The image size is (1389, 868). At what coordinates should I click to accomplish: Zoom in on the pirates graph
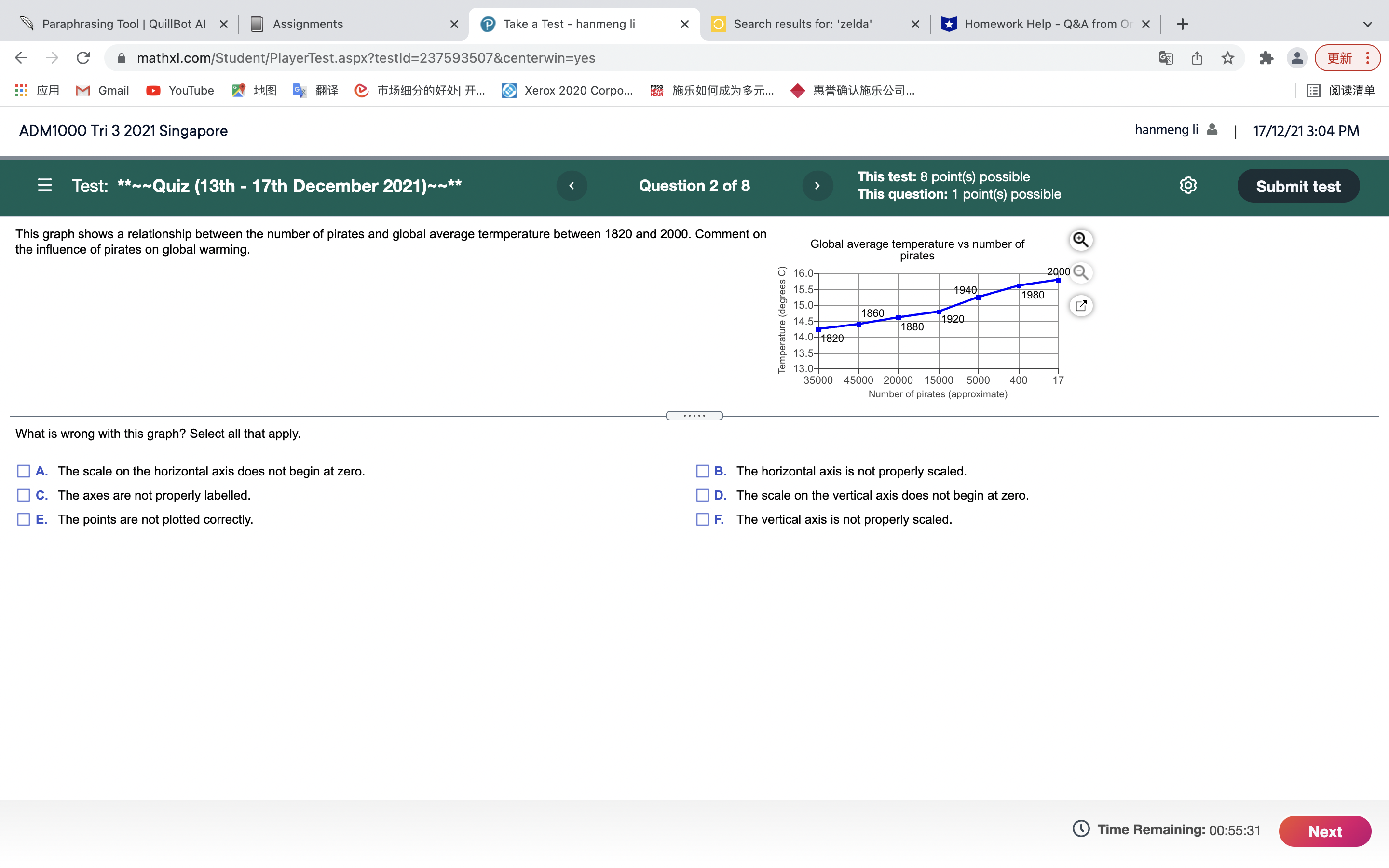[x=1081, y=239]
